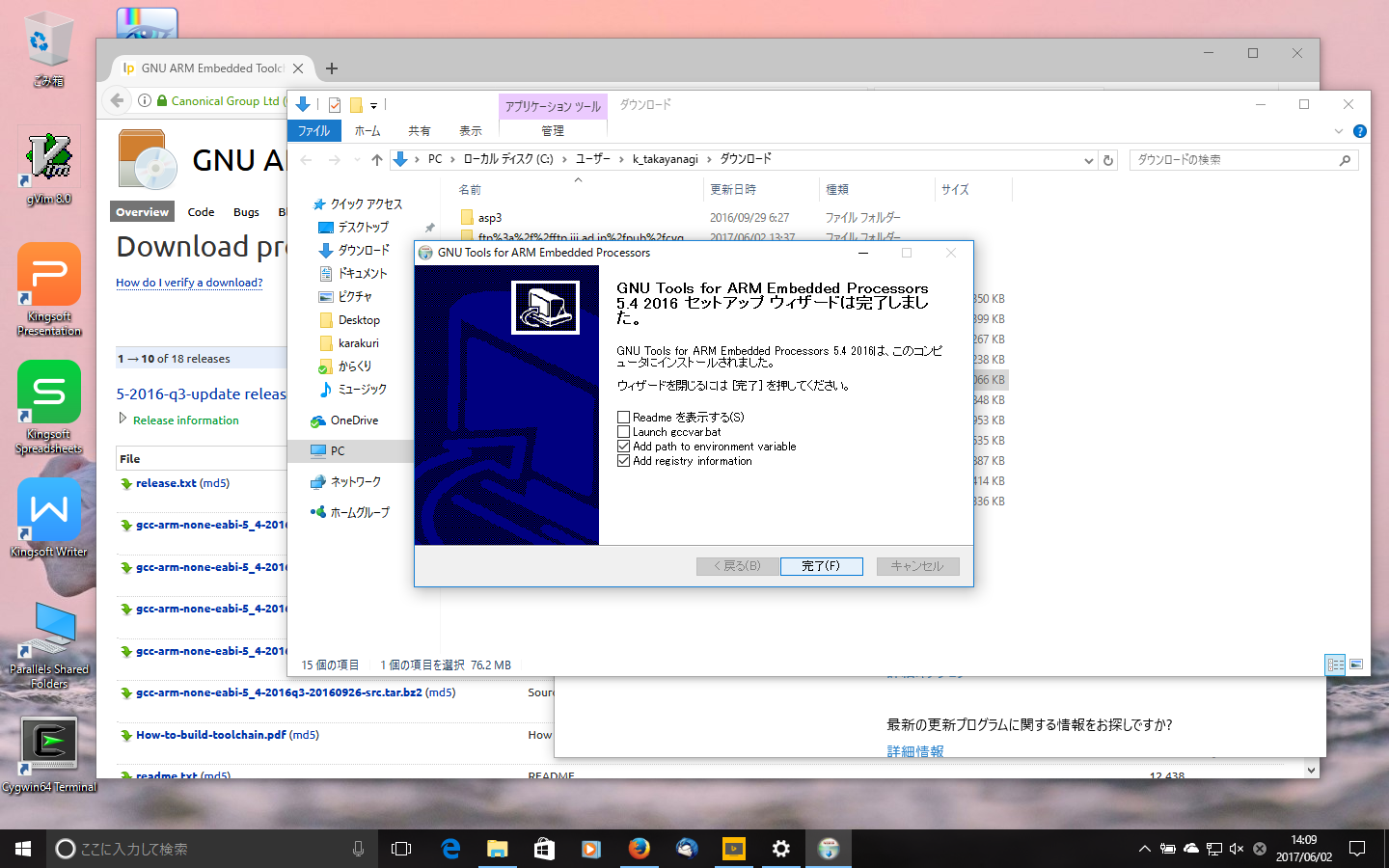
Task: Expand Release information disclosure triangle
Action: [x=123, y=419]
